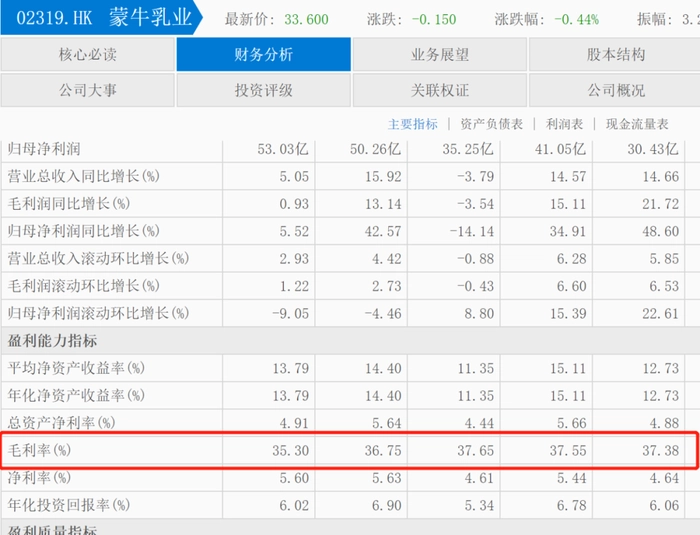Open the 股本结构 tab

pyautogui.click(x=614, y=55)
